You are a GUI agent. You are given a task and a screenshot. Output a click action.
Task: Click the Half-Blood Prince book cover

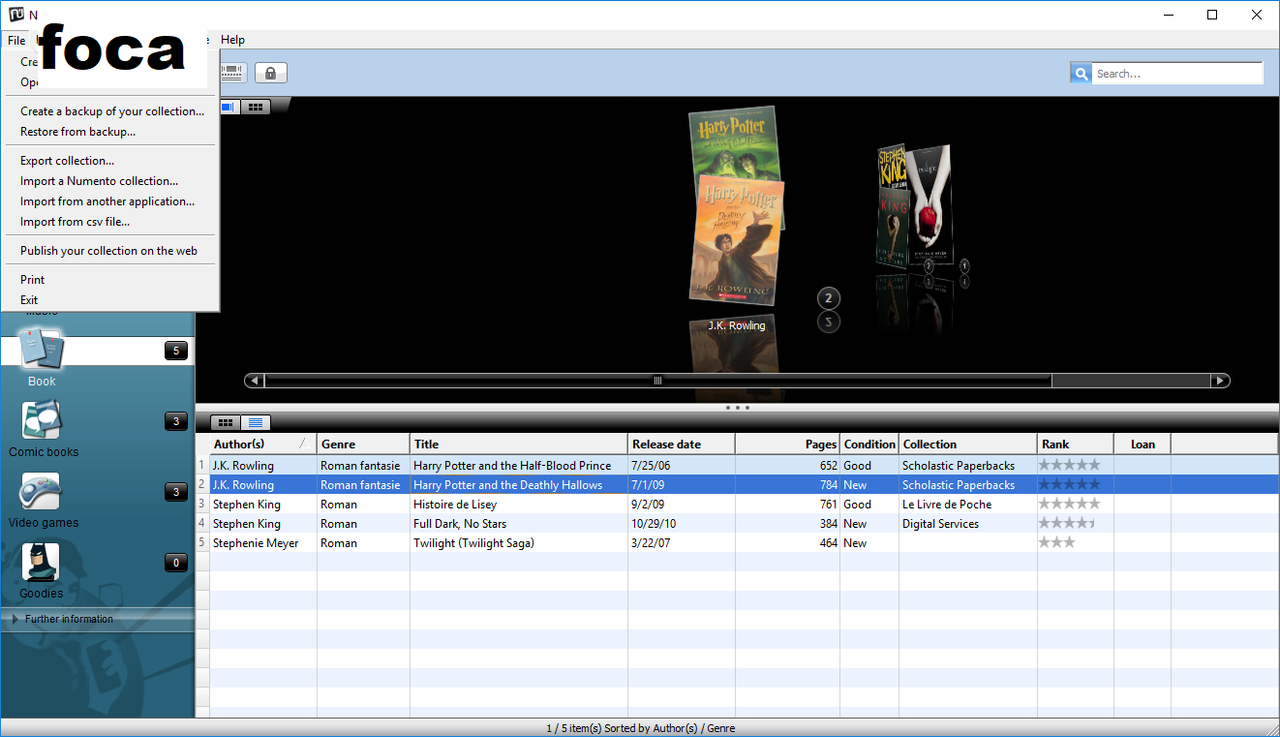(x=734, y=142)
